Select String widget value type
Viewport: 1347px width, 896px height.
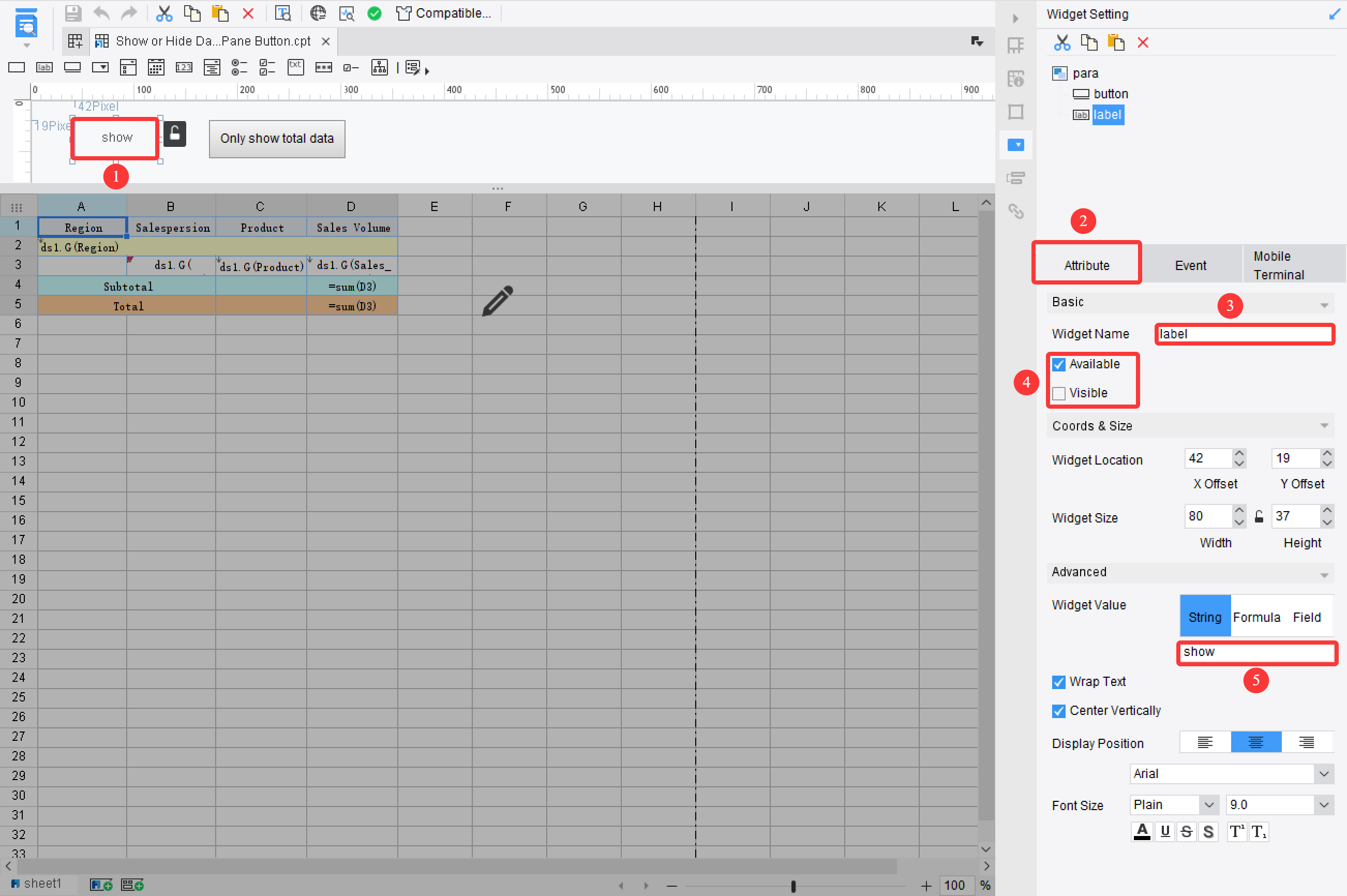point(1205,617)
